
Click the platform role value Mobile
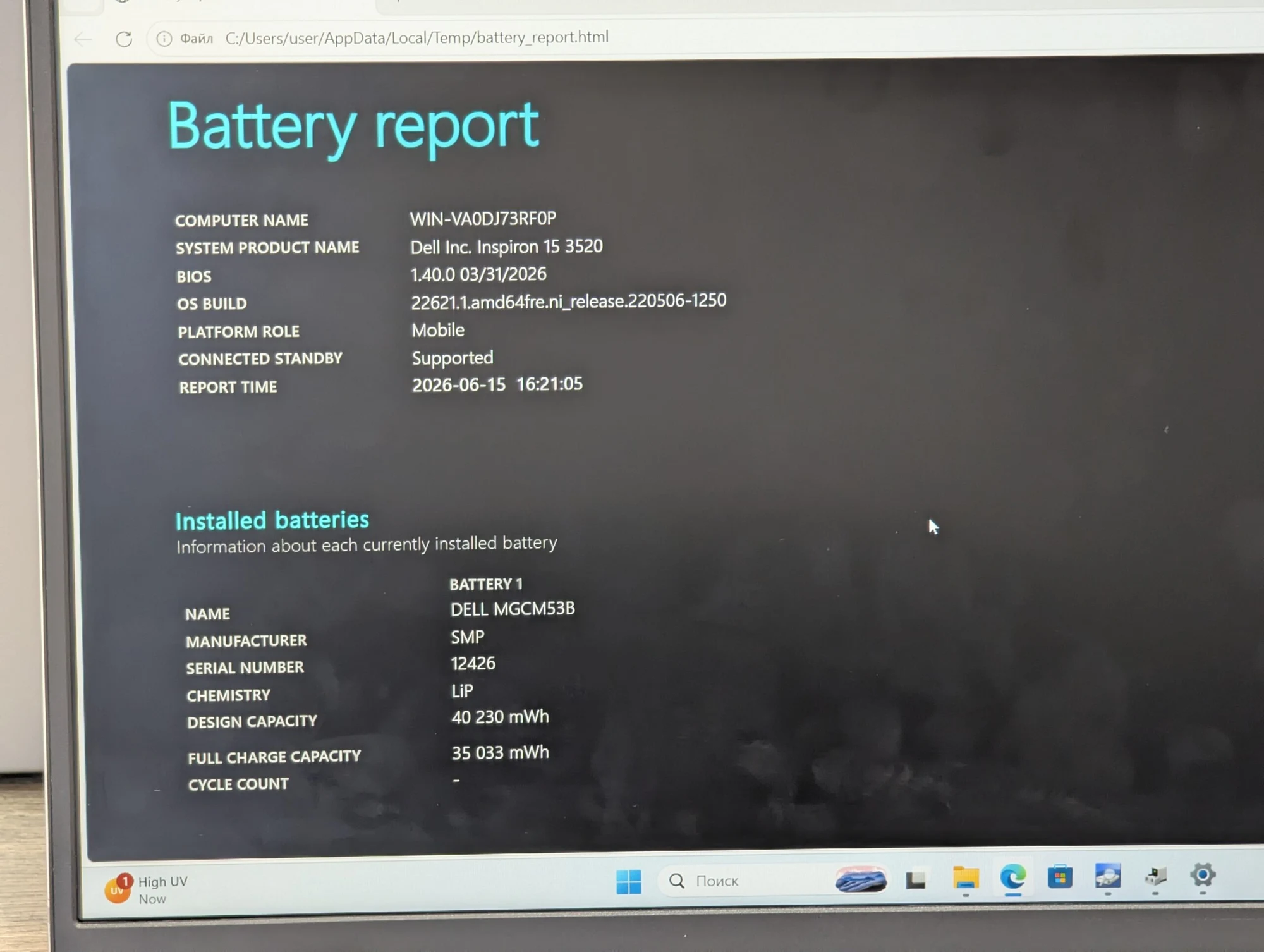pyautogui.click(x=438, y=330)
